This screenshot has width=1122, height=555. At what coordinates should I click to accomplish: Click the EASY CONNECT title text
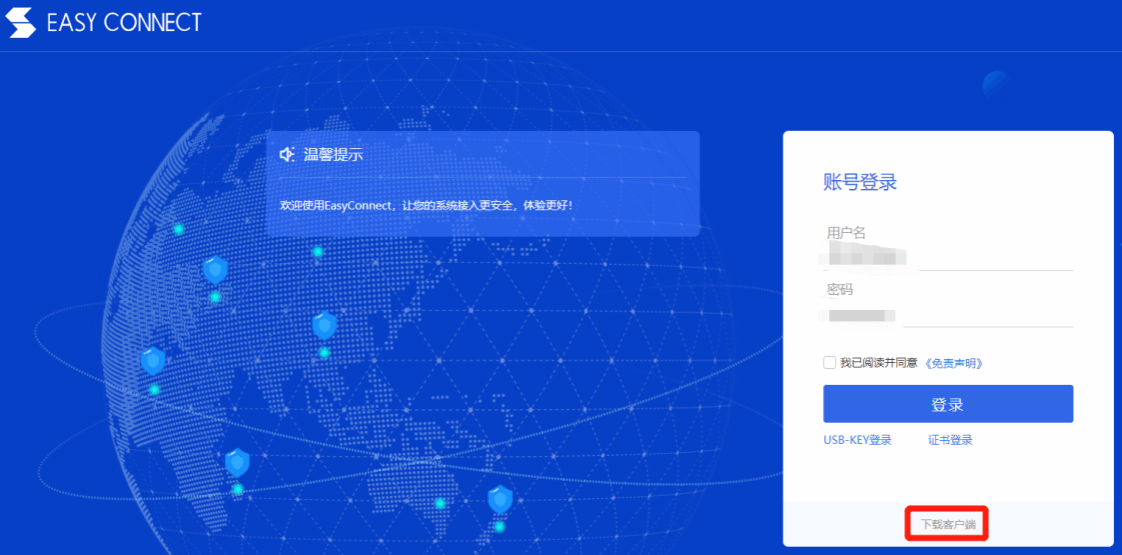point(124,23)
